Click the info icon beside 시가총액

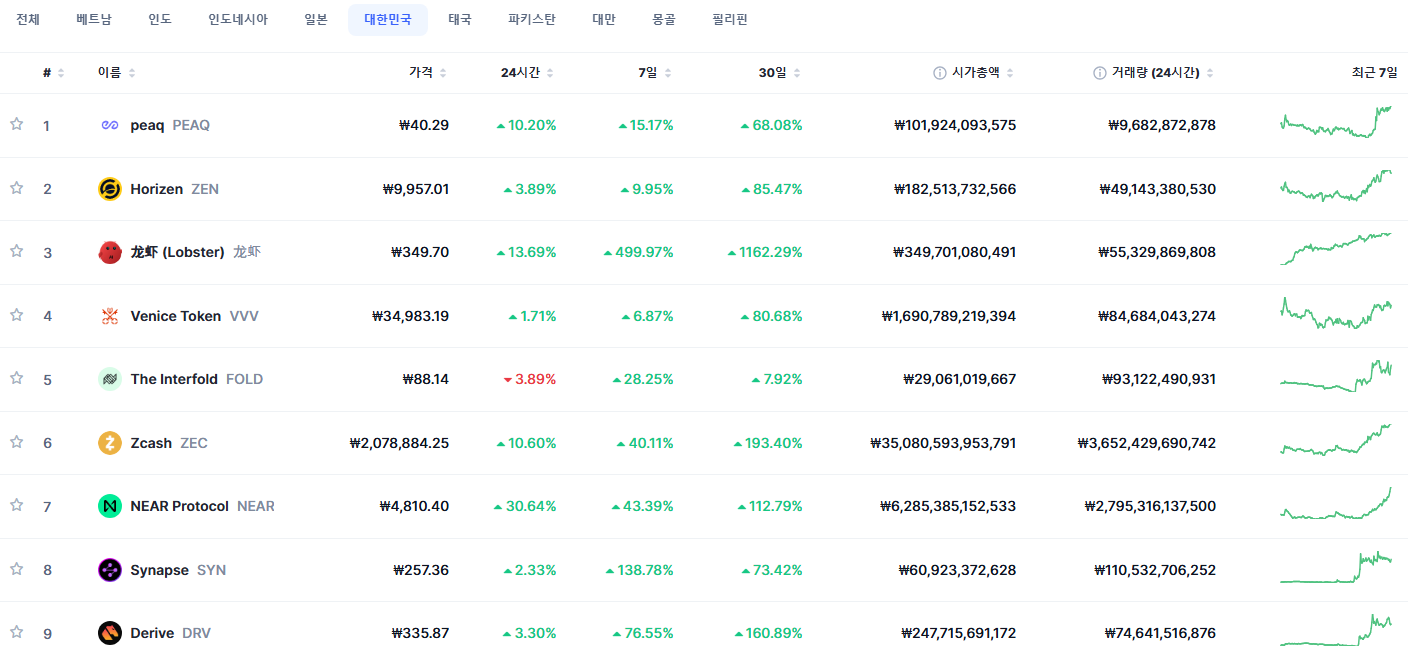point(939,73)
